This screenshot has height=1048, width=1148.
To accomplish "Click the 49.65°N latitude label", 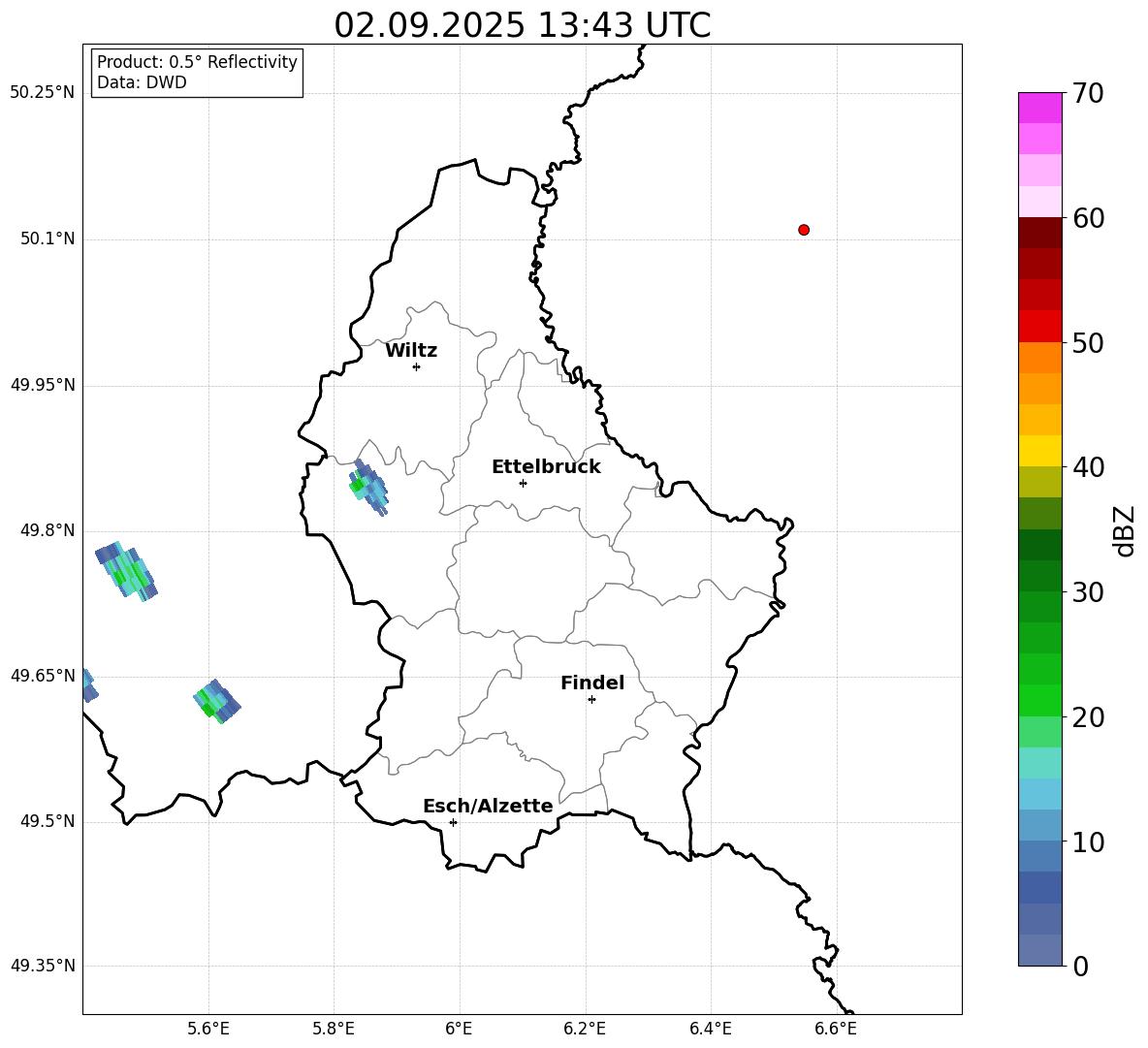I will click(42, 677).
